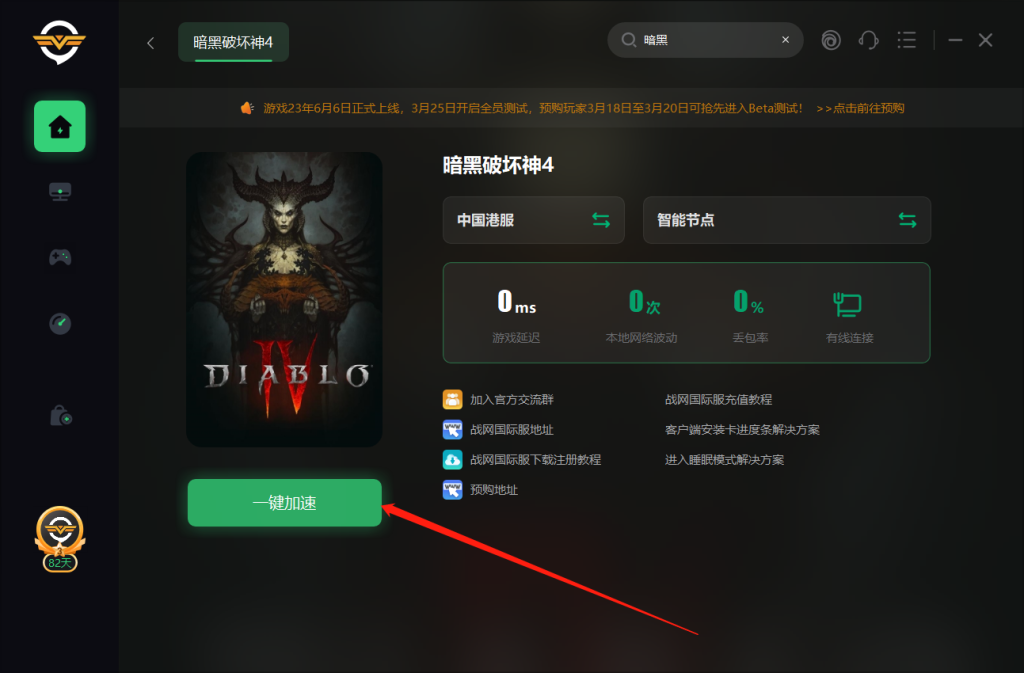Viewport: 1024px width, 673px height.
Task: Click the Diablo IV cover artwork
Action: [284, 300]
